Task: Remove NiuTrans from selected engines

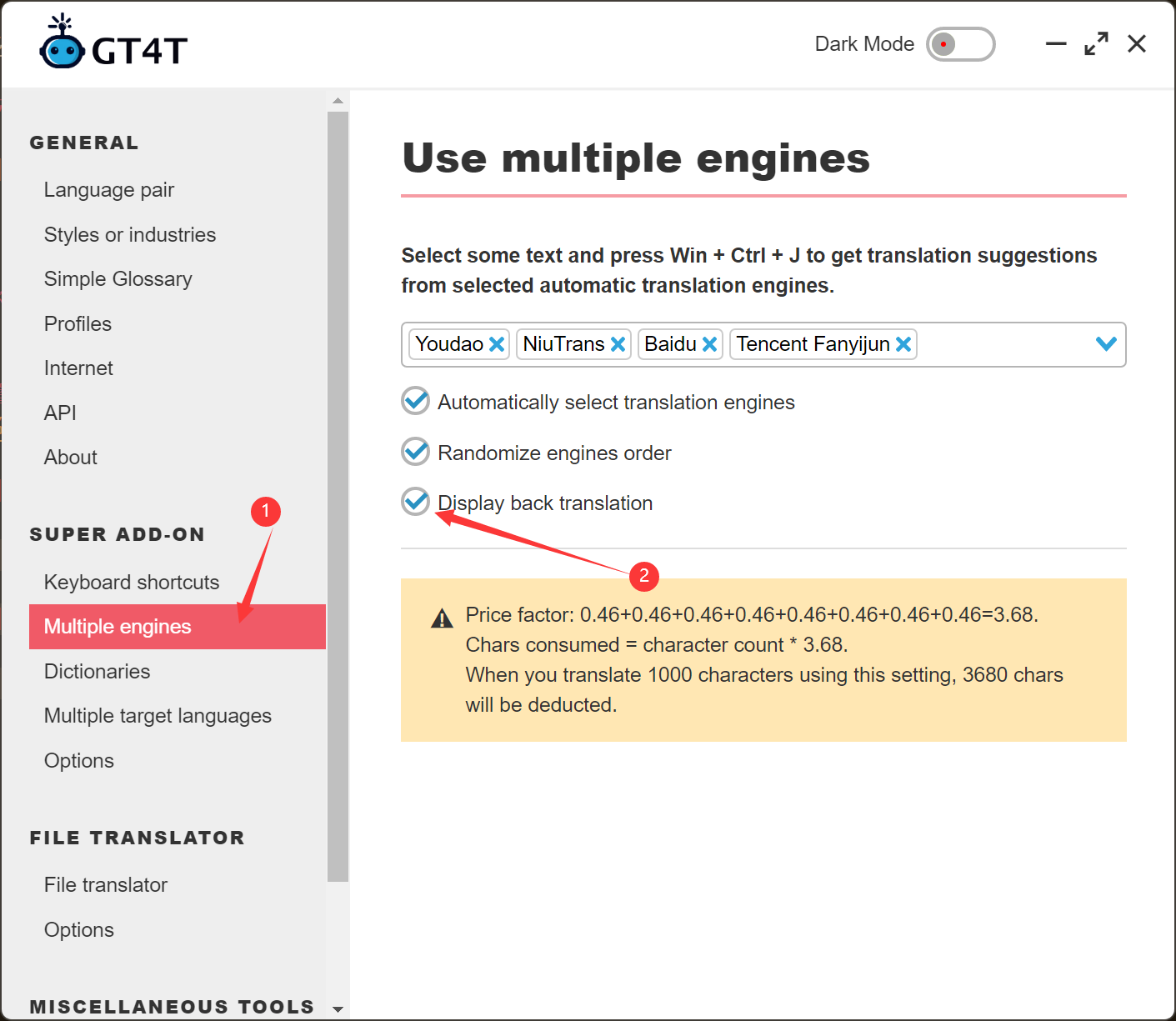Action: [x=618, y=343]
